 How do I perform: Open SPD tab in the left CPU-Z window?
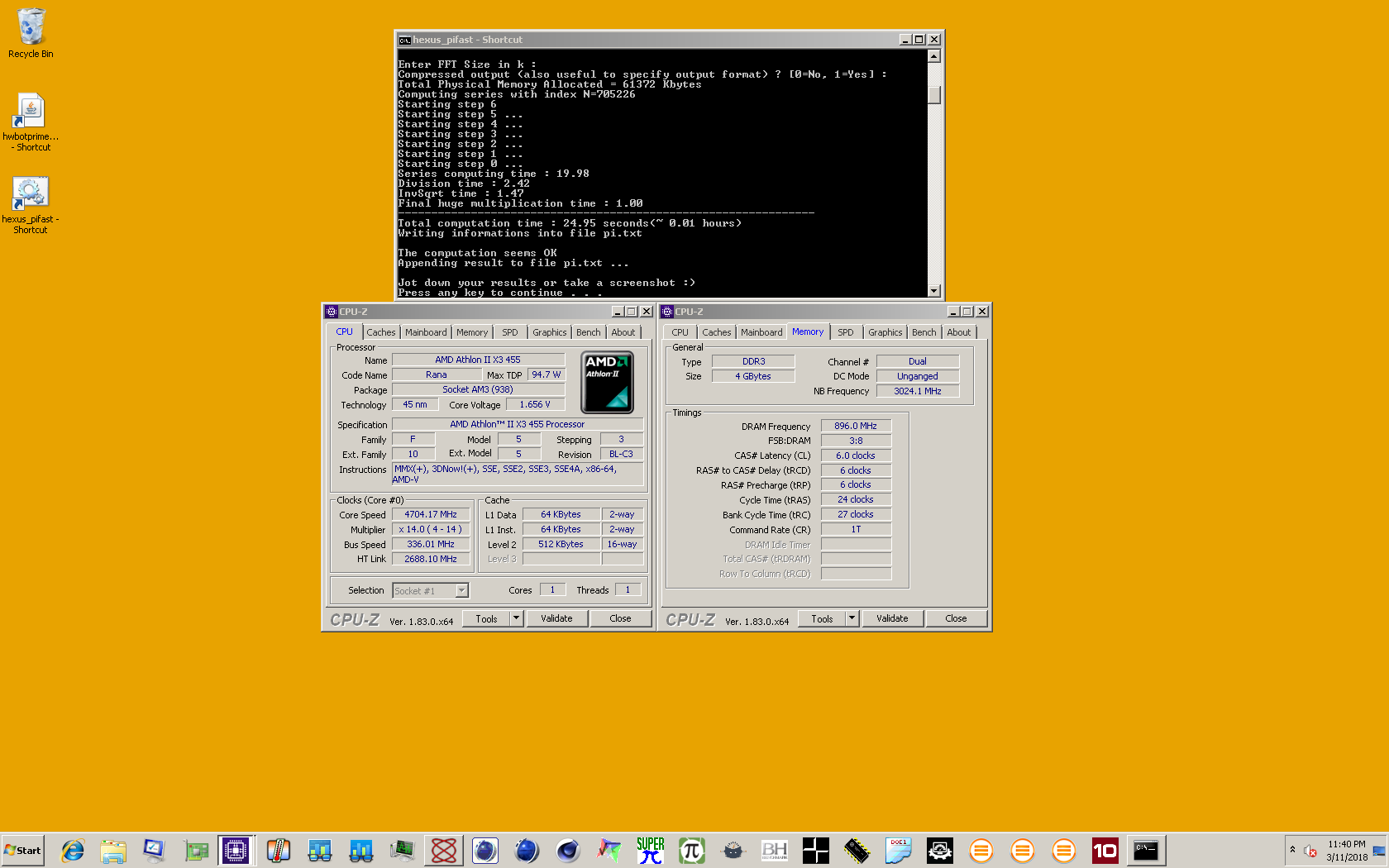click(x=510, y=332)
